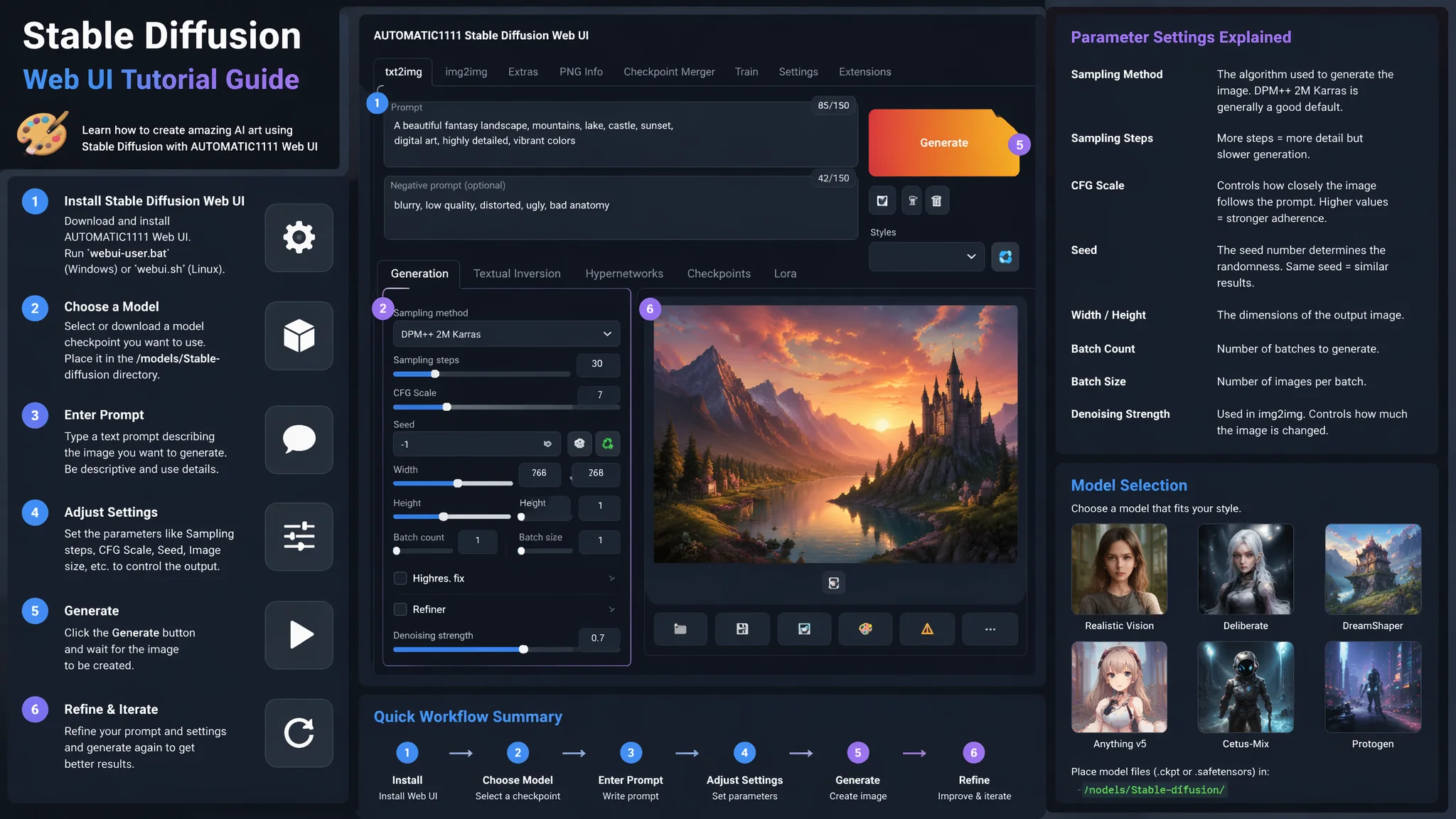Adjust the Batch size slider
Screen dimensions: 1456x819
[545, 551]
